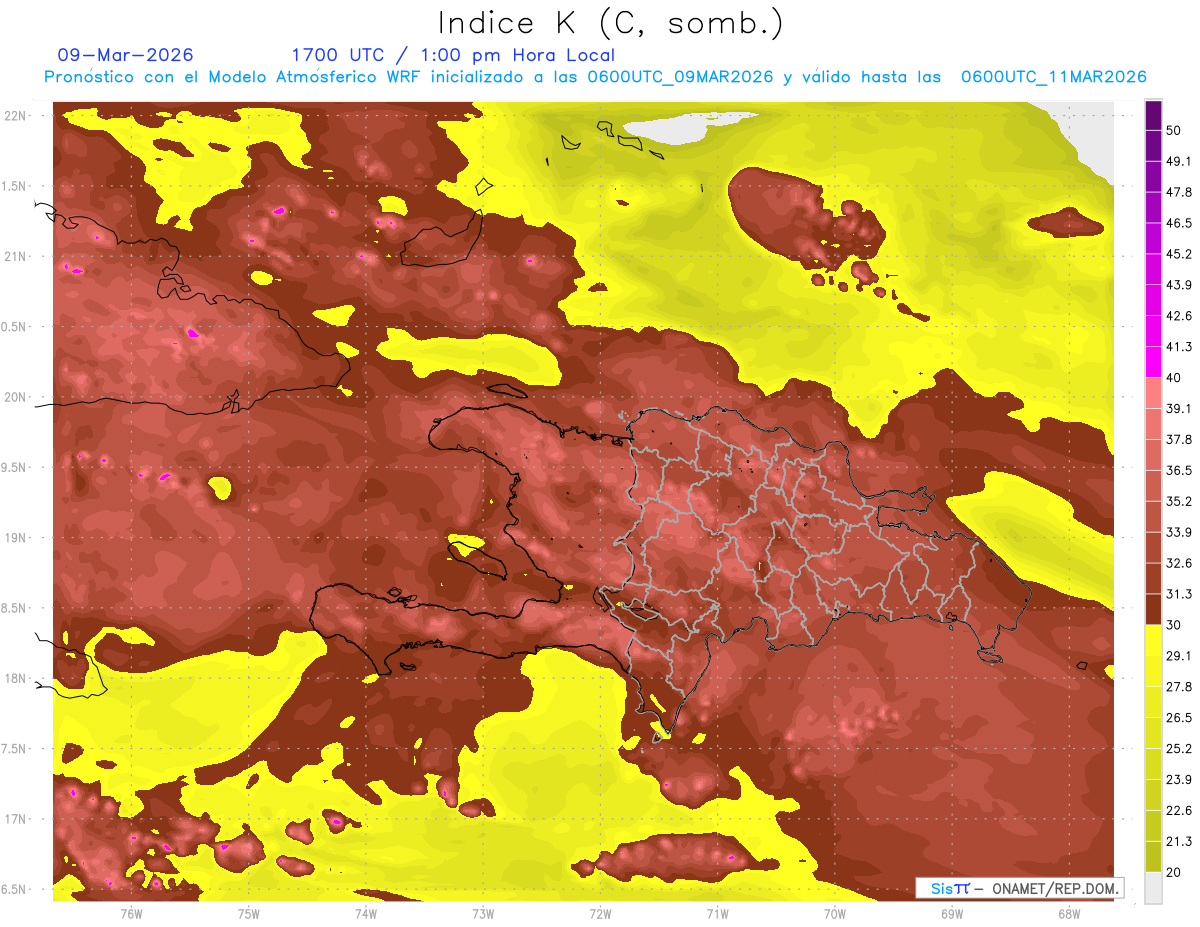1200x927 pixels.
Task: Click the color bar value '39.1'
Action: click(x=1179, y=409)
